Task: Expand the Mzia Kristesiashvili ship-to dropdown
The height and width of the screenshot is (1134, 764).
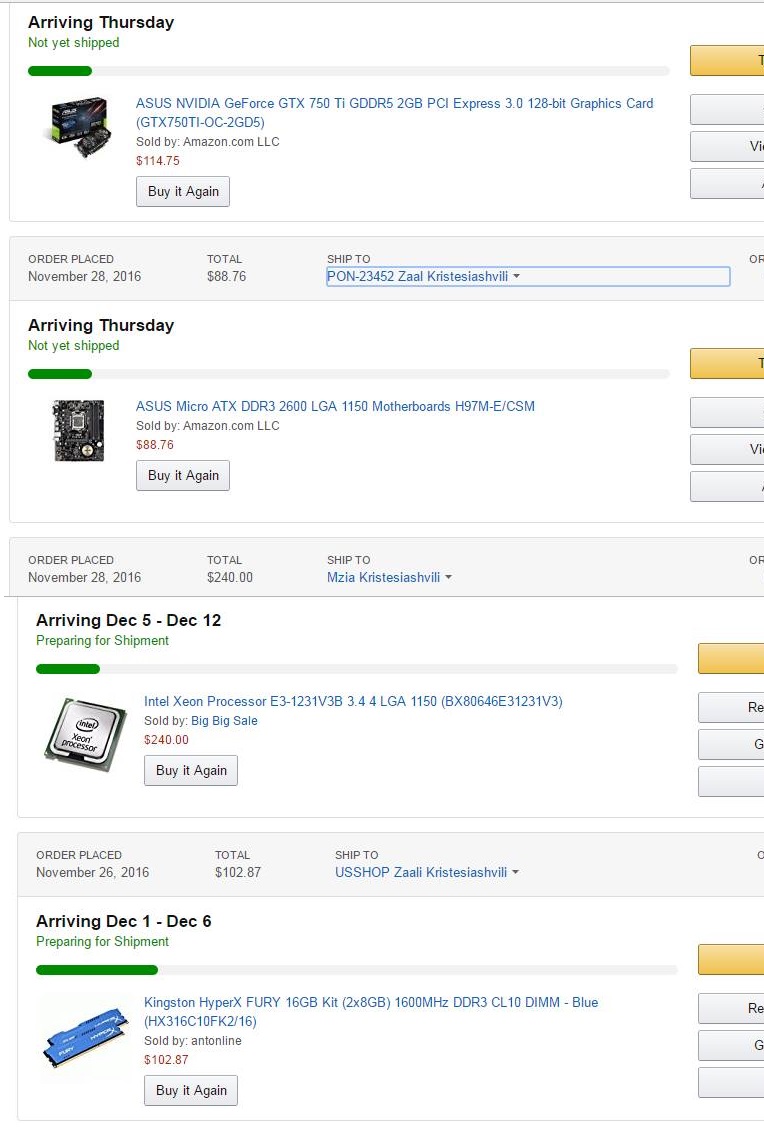Action: 389,577
